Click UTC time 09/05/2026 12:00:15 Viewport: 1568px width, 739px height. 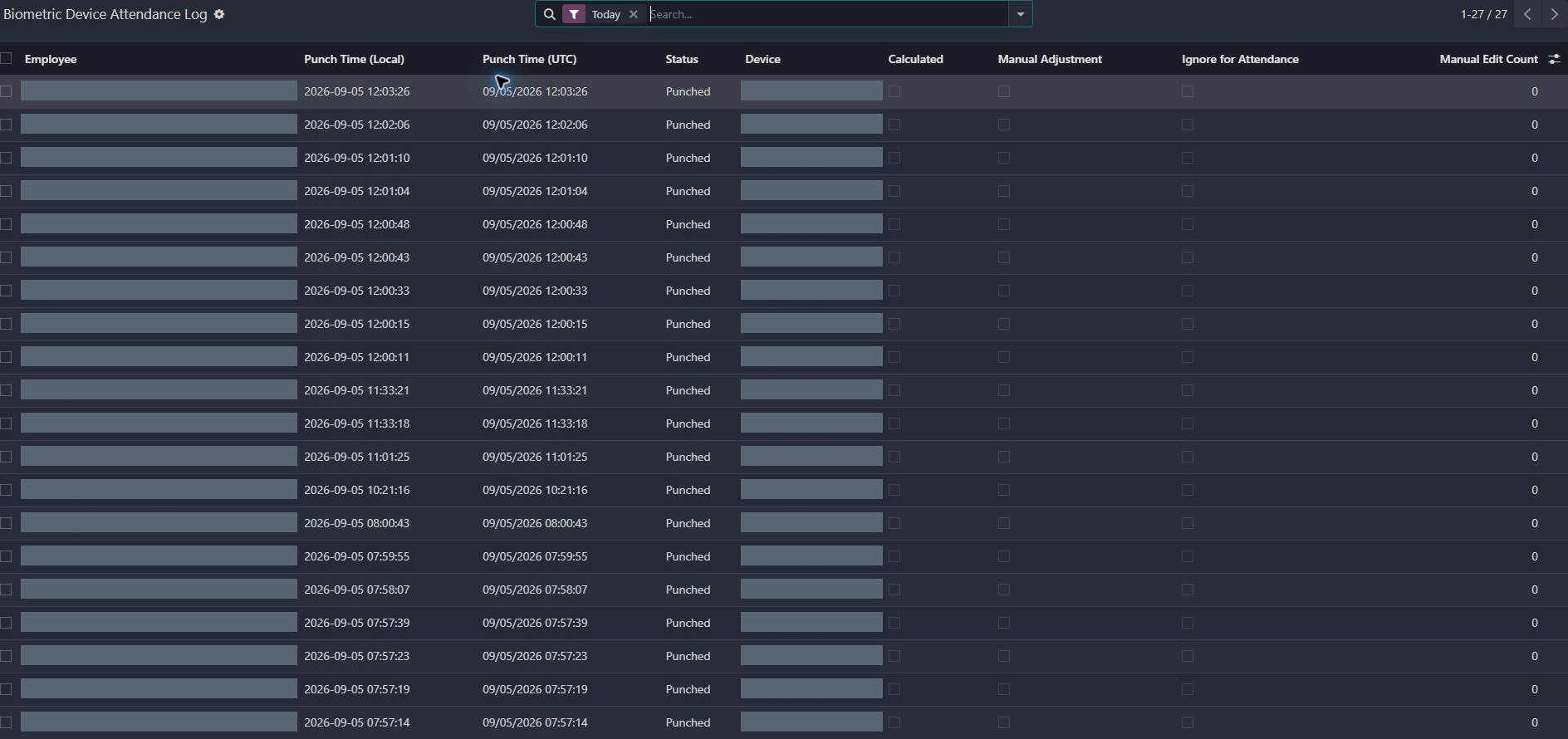(x=535, y=324)
